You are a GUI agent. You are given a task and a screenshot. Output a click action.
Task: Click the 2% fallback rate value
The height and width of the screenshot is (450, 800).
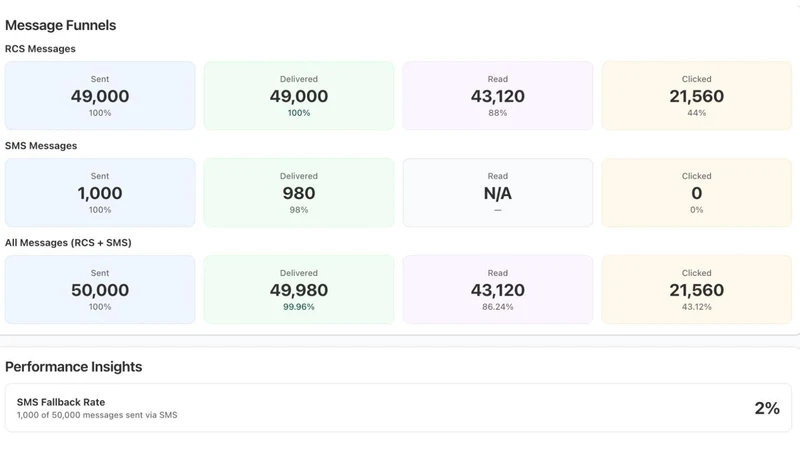[767, 408]
